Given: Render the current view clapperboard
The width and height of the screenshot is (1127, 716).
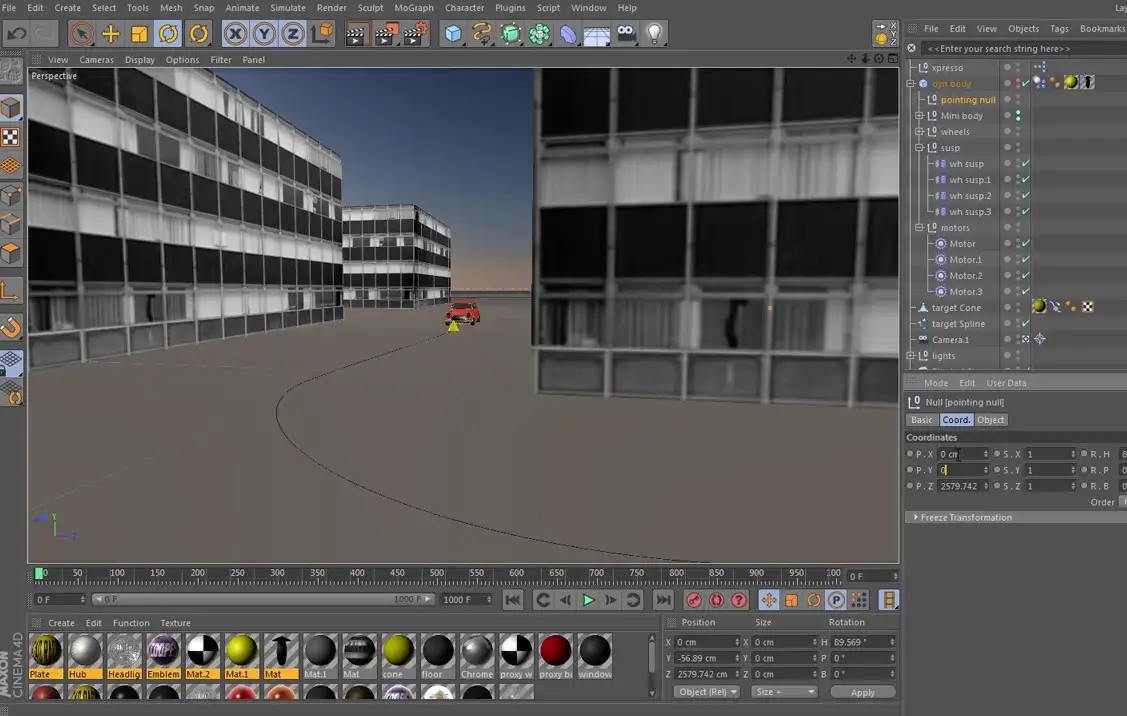Looking at the screenshot, I should (356, 34).
